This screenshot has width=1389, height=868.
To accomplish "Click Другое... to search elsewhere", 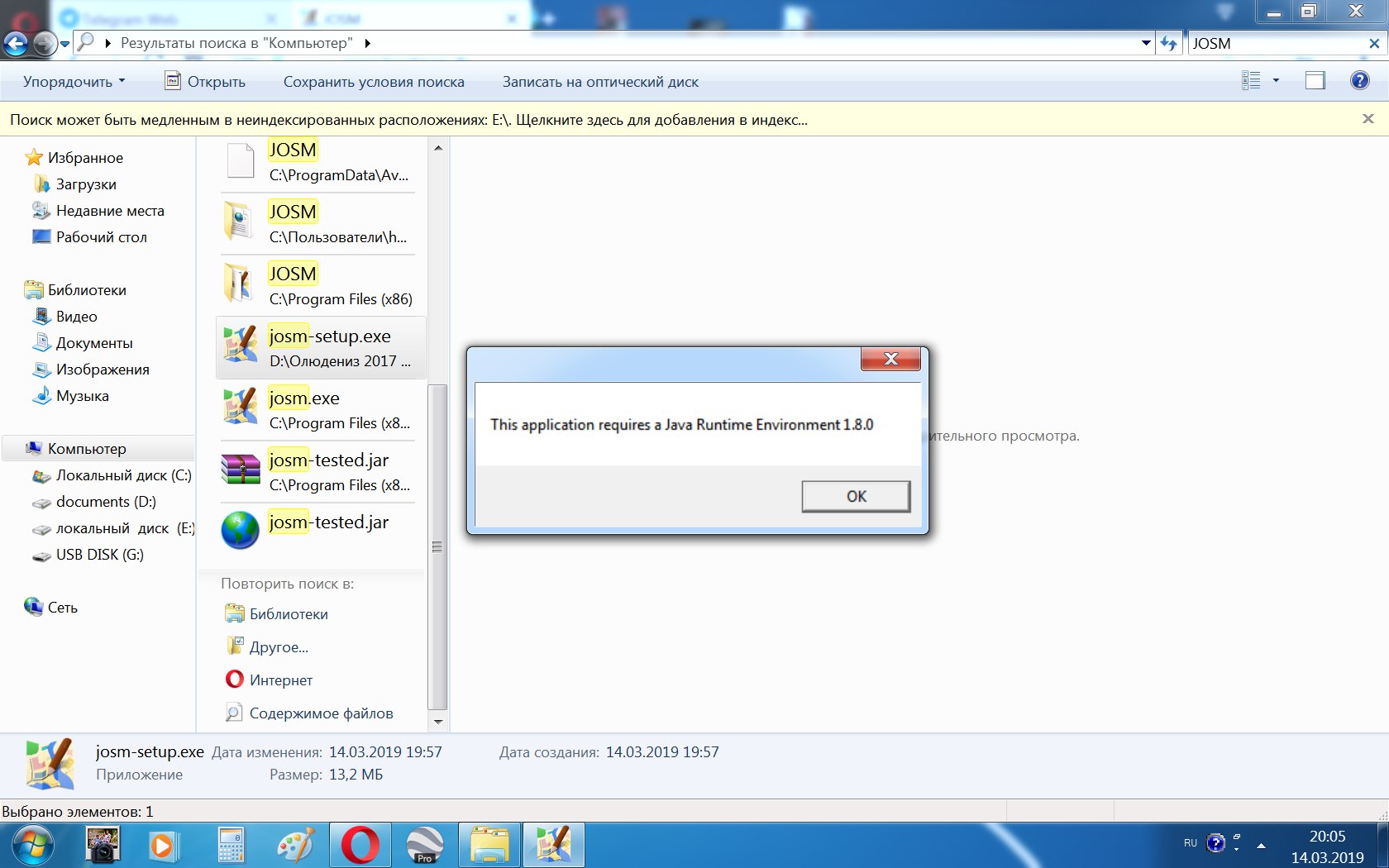I will click(x=267, y=646).
